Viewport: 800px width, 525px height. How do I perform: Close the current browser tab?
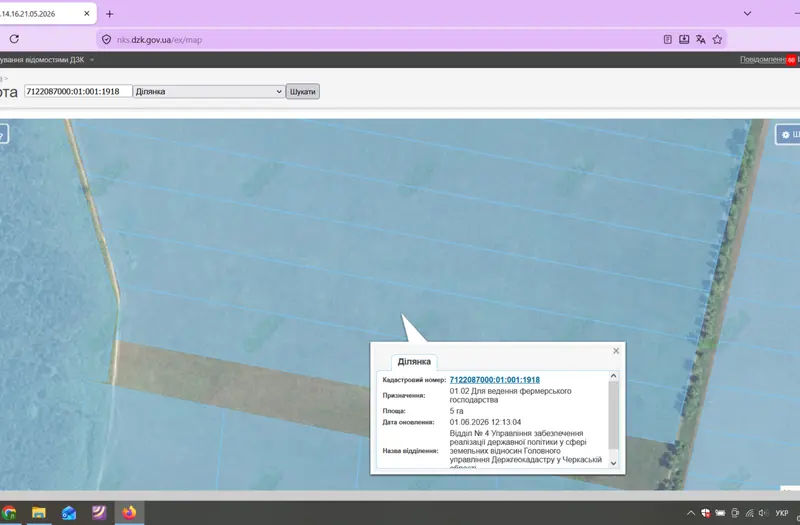pyautogui.click(x=87, y=13)
